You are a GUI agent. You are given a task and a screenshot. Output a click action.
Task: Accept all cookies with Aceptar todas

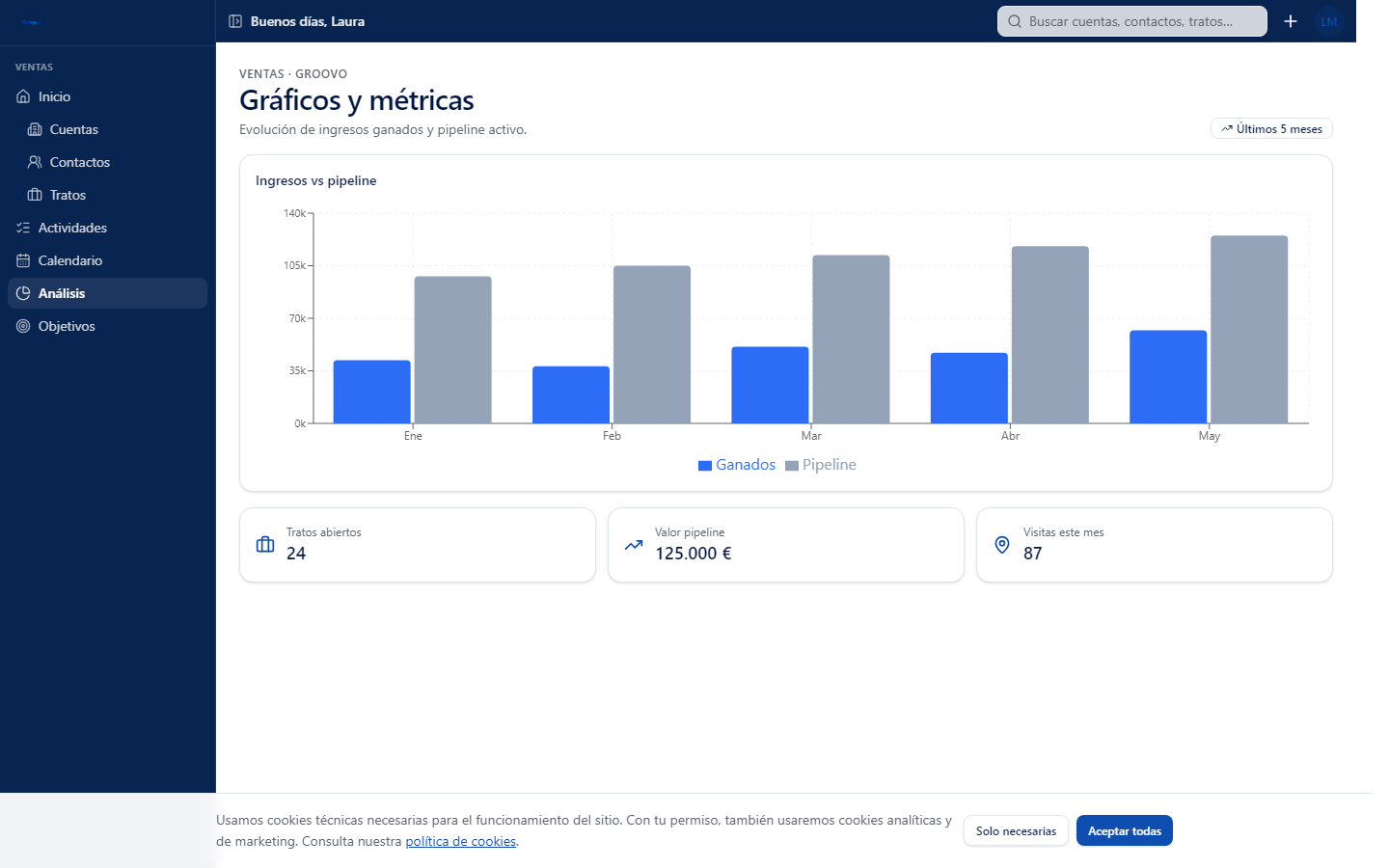coord(1125,830)
